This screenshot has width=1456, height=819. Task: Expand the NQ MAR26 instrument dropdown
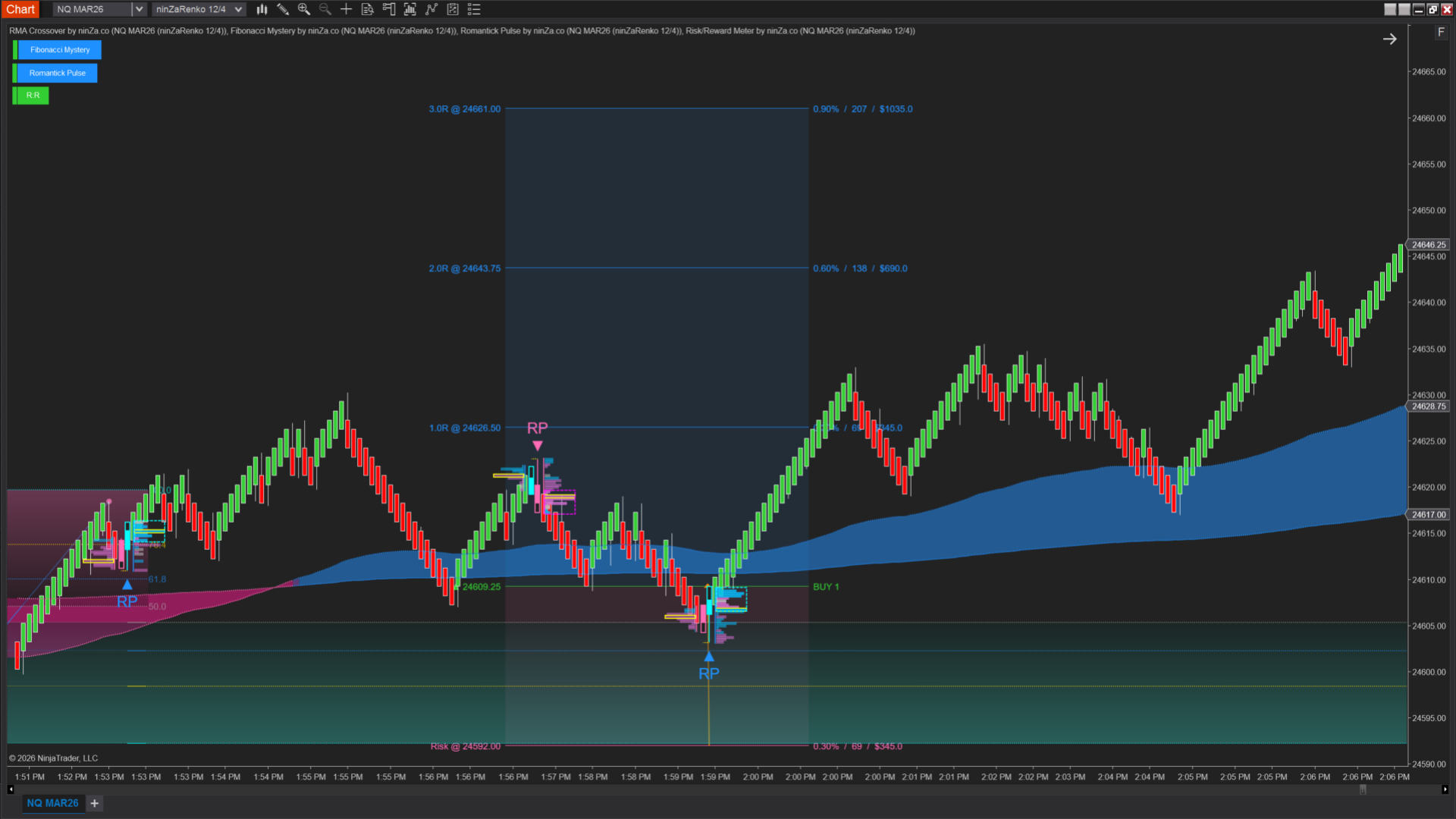pyautogui.click(x=139, y=9)
